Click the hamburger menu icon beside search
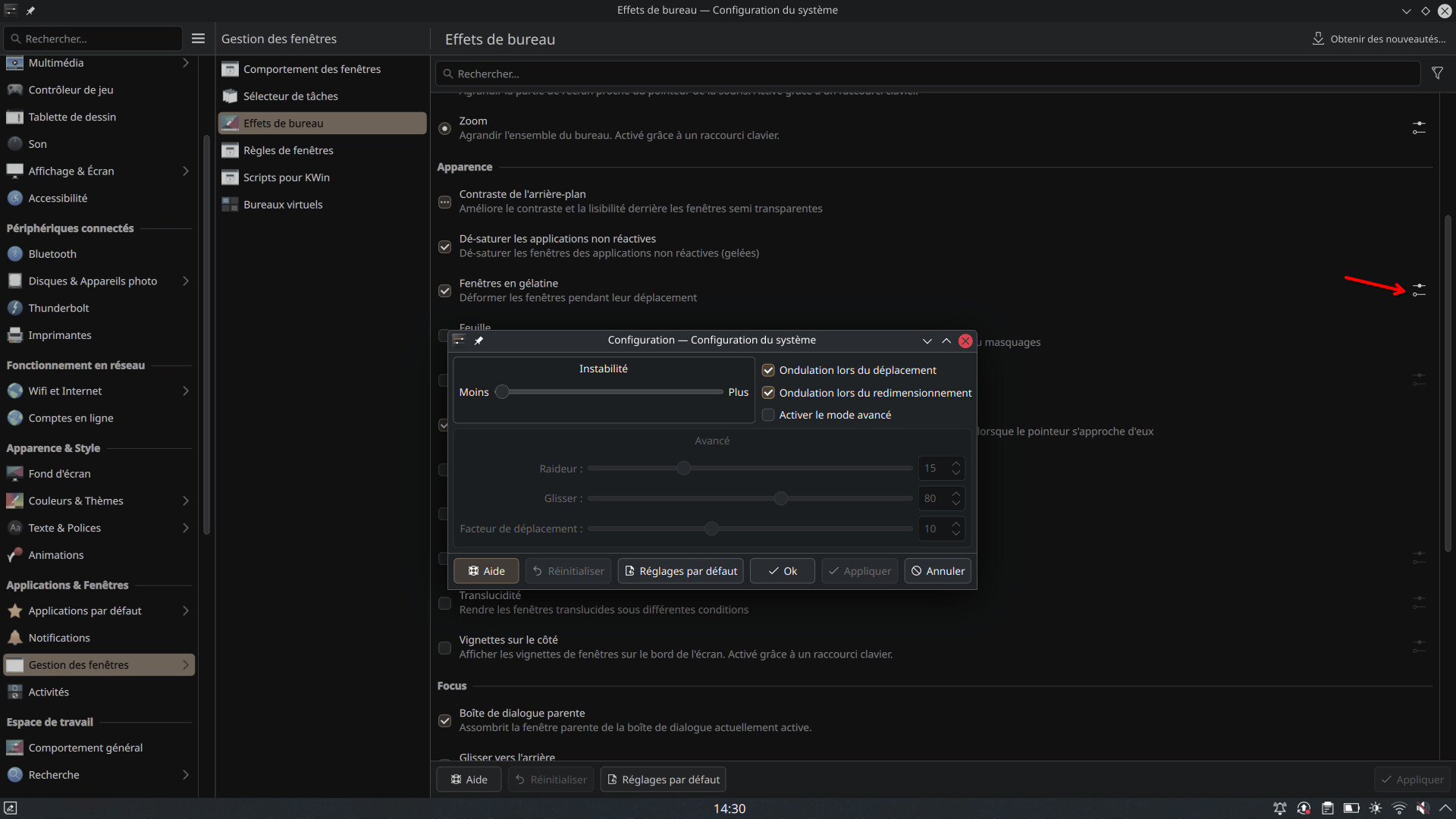This screenshot has height=819, width=1456. (198, 39)
